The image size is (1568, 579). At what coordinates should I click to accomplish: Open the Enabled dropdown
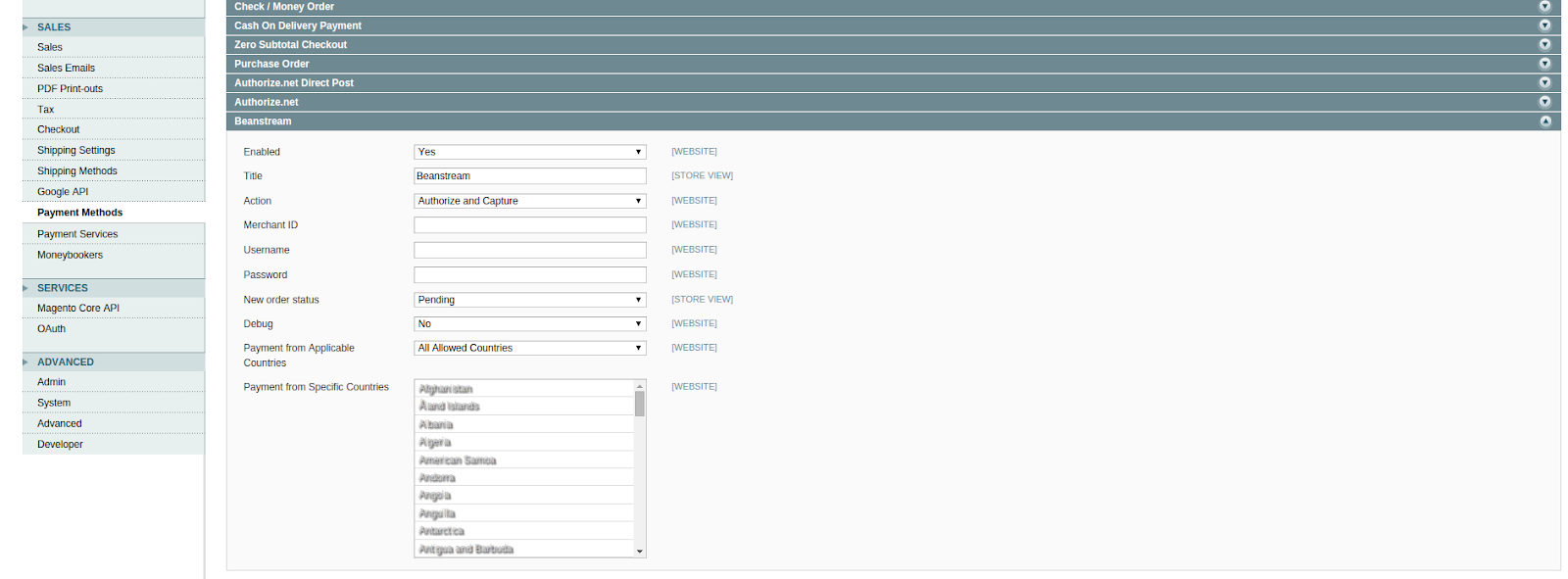(x=530, y=152)
